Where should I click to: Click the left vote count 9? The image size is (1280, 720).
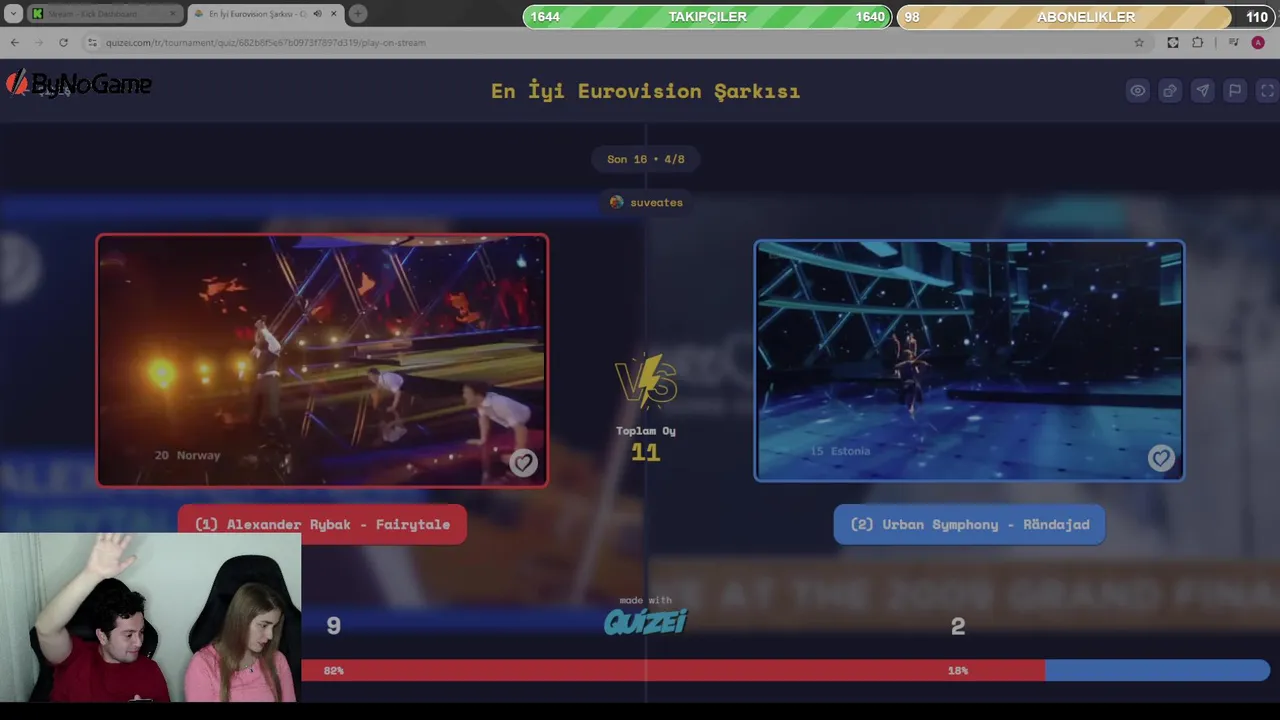pyautogui.click(x=333, y=626)
